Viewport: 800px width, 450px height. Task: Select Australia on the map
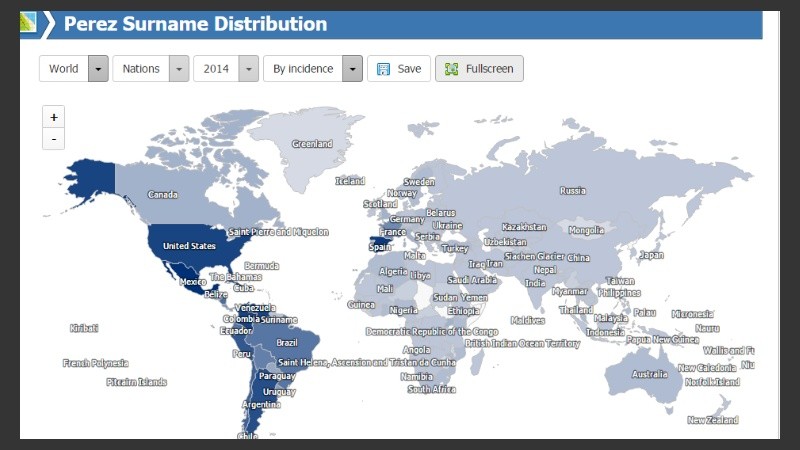(650, 374)
